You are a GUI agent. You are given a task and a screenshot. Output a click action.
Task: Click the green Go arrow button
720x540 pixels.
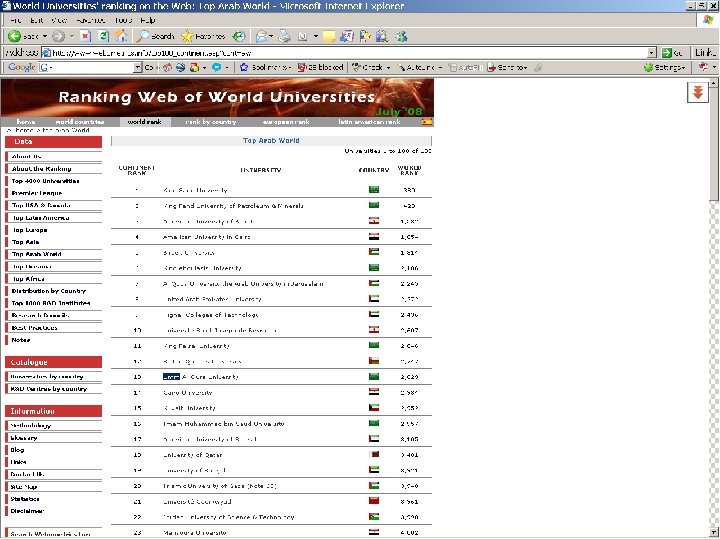pos(667,53)
